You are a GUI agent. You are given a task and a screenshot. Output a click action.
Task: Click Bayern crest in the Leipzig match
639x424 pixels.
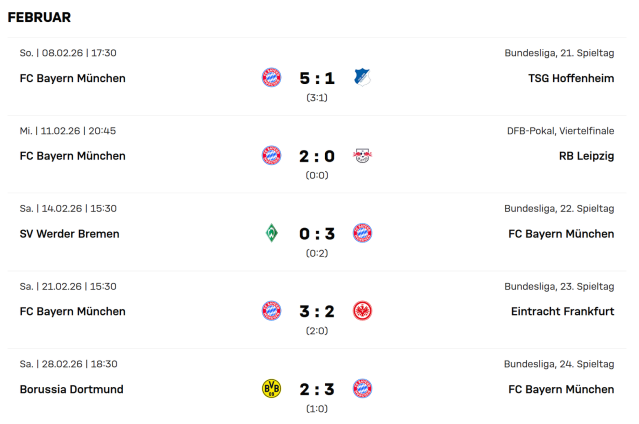271,155
